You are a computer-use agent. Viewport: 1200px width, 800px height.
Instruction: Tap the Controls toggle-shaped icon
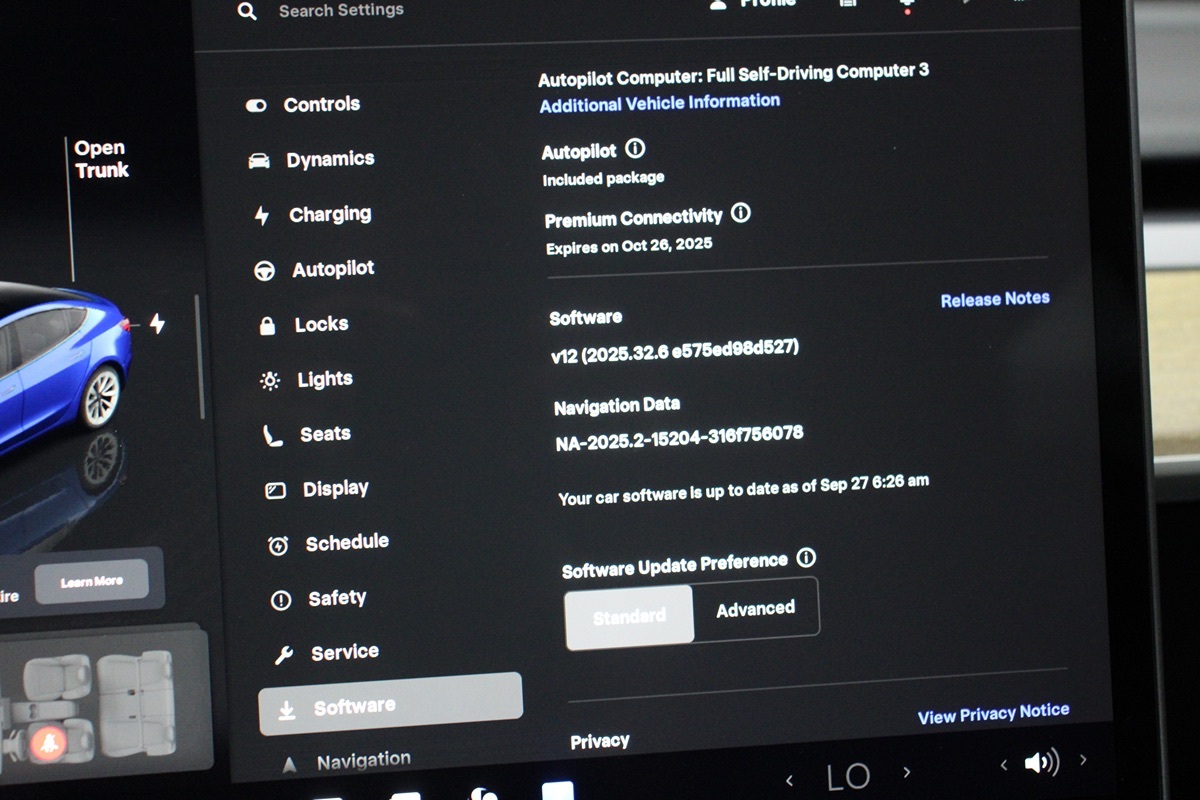click(256, 105)
